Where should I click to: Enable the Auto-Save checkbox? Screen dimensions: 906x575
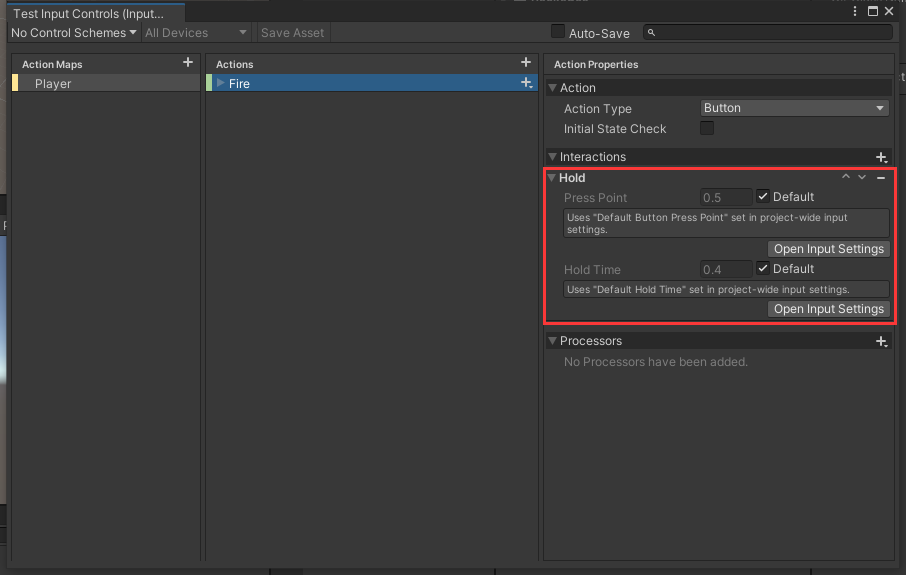(x=558, y=32)
